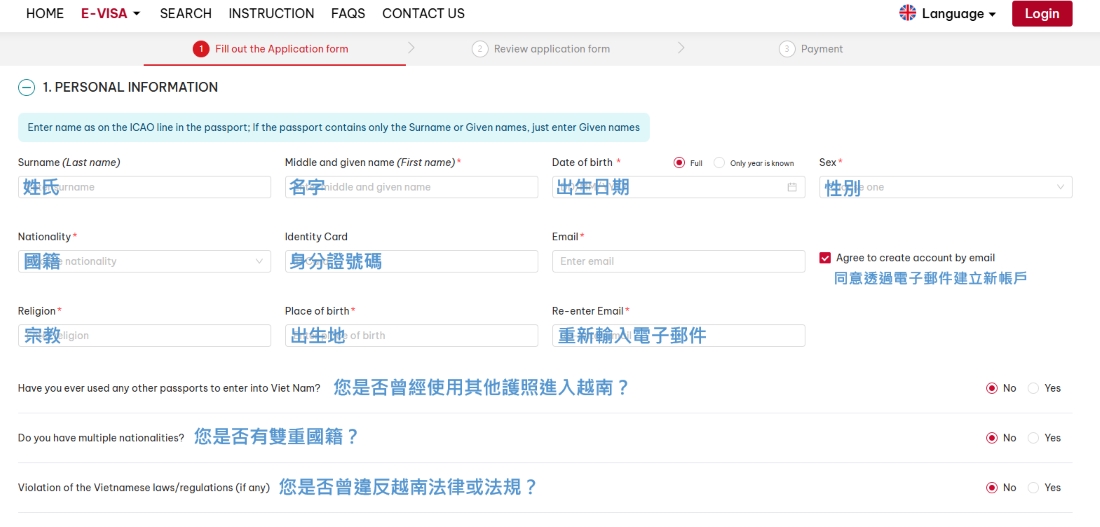Click the Religion input field
Viewport: 1100px width, 527px height.
144,335
